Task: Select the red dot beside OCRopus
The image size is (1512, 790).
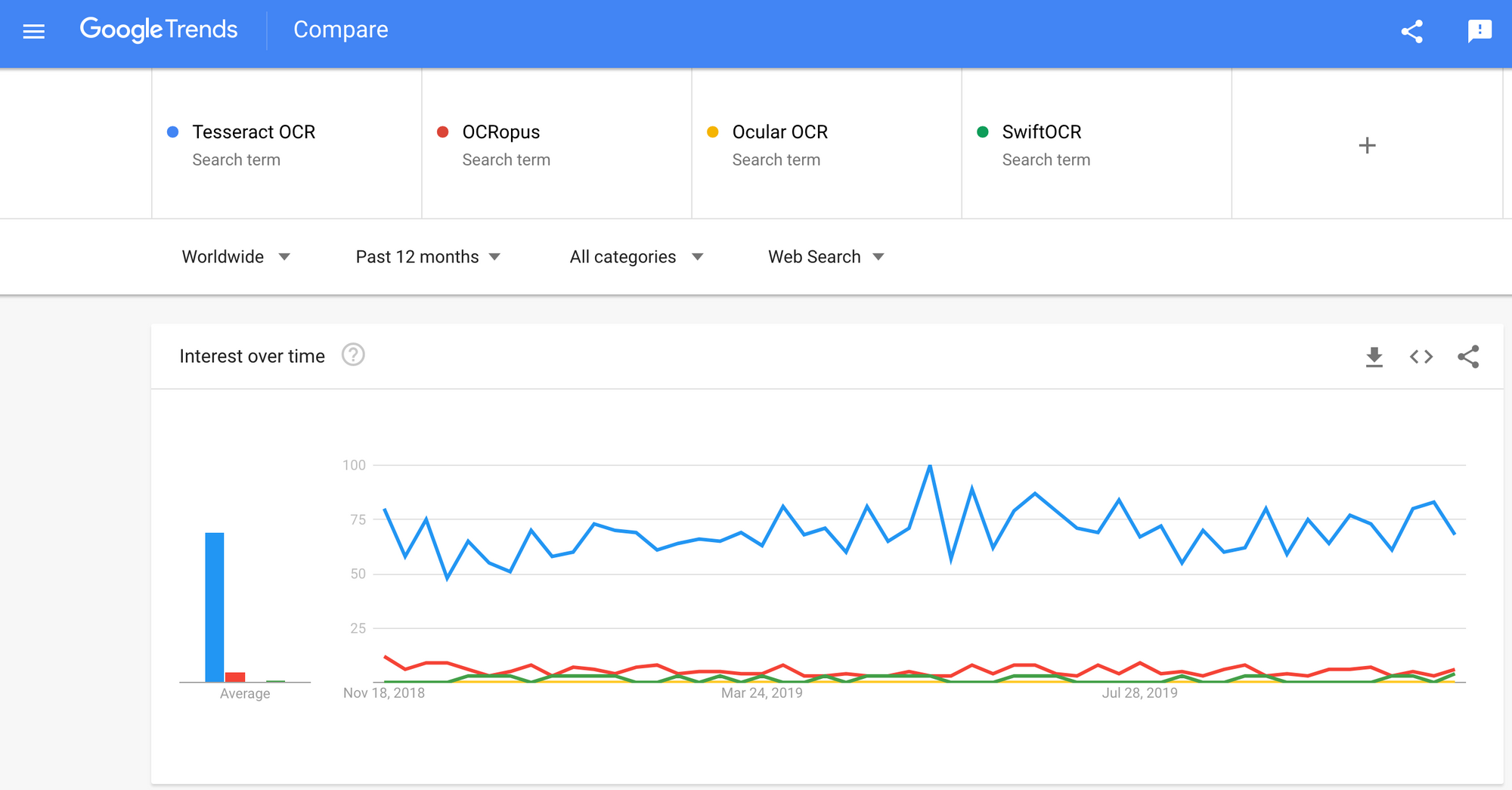Action: tap(442, 132)
